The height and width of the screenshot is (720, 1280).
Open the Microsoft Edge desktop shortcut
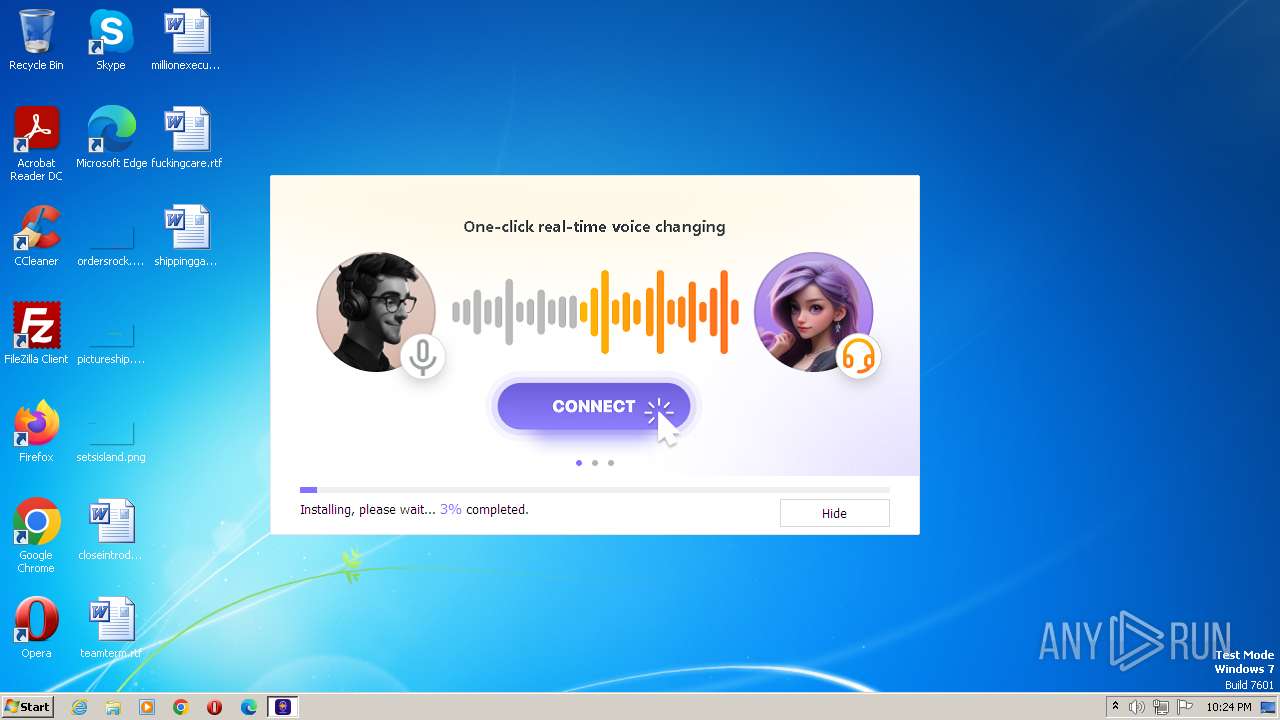[x=111, y=138]
